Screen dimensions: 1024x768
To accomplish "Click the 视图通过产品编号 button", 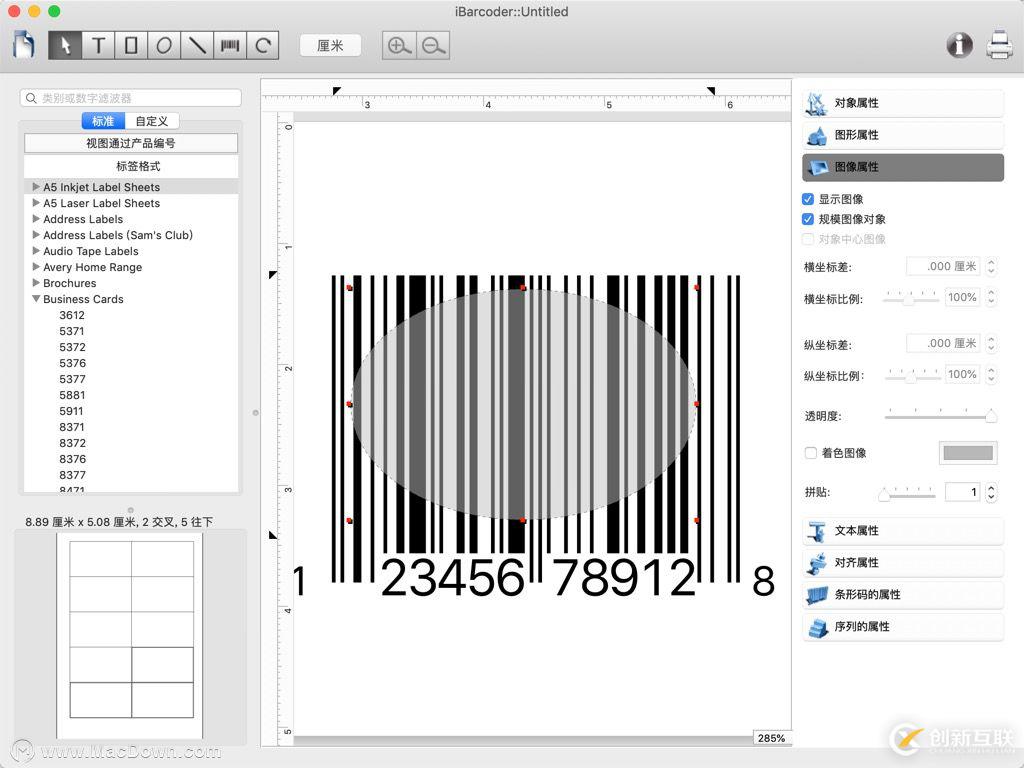I will click(x=131, y=143).
